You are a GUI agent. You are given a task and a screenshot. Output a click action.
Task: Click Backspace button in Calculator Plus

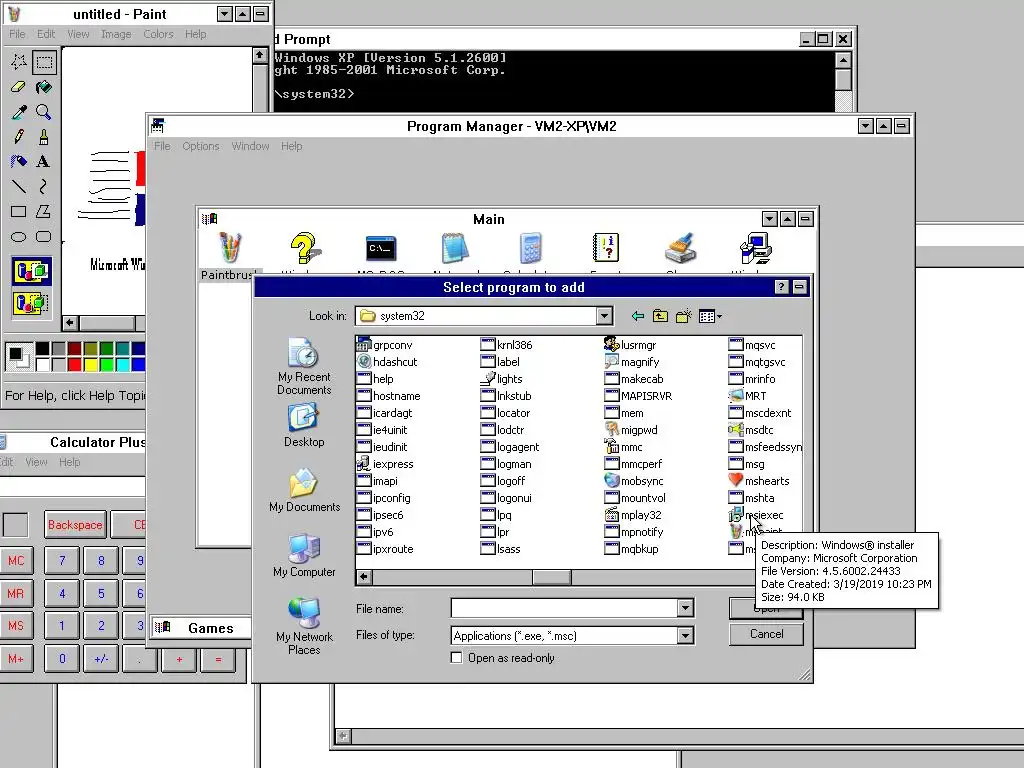pyautogui.click(x=75, y=525)
